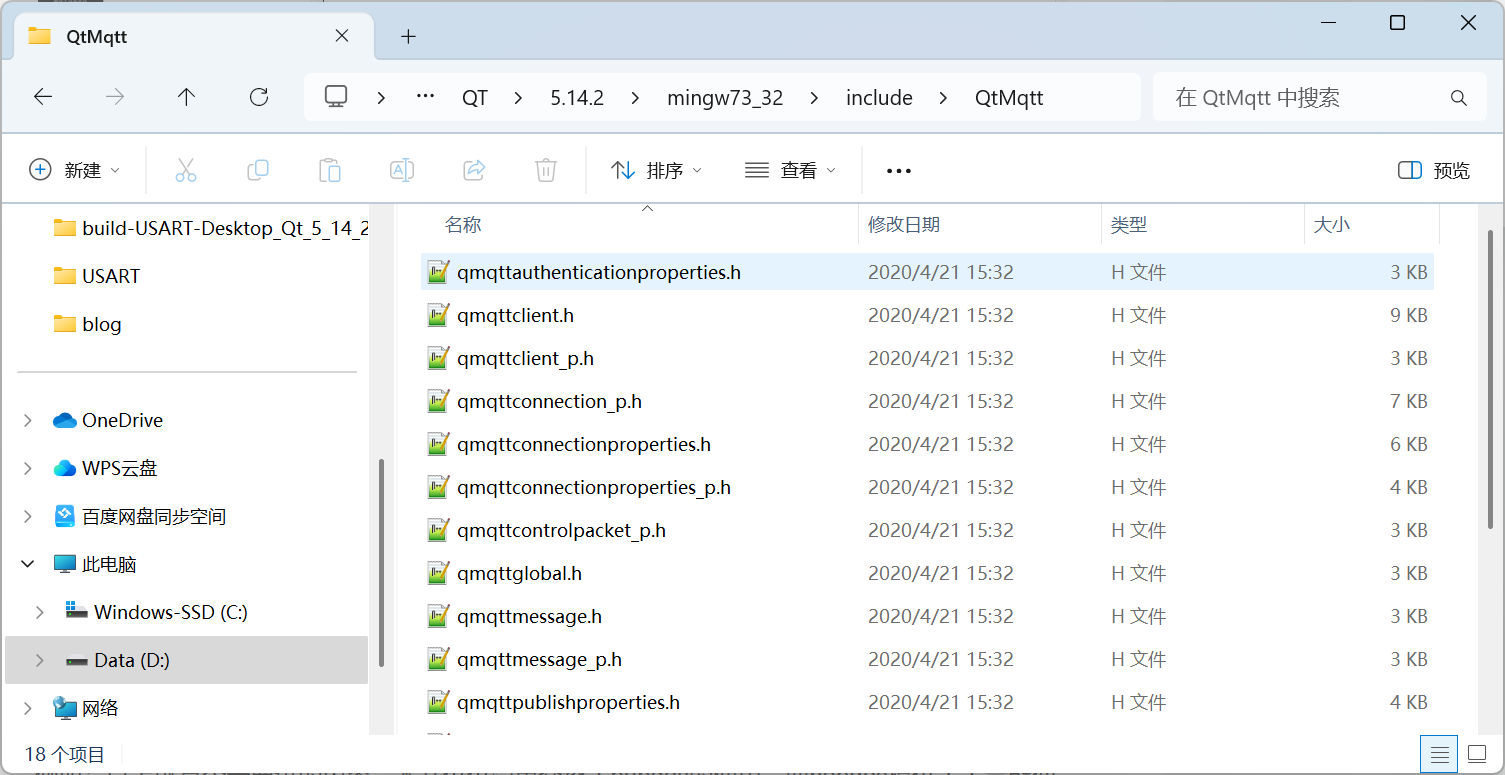Viewport: 1505px width, 775px height.
Task: Click include in the breadcrumb path
Action: click(879, 98)
